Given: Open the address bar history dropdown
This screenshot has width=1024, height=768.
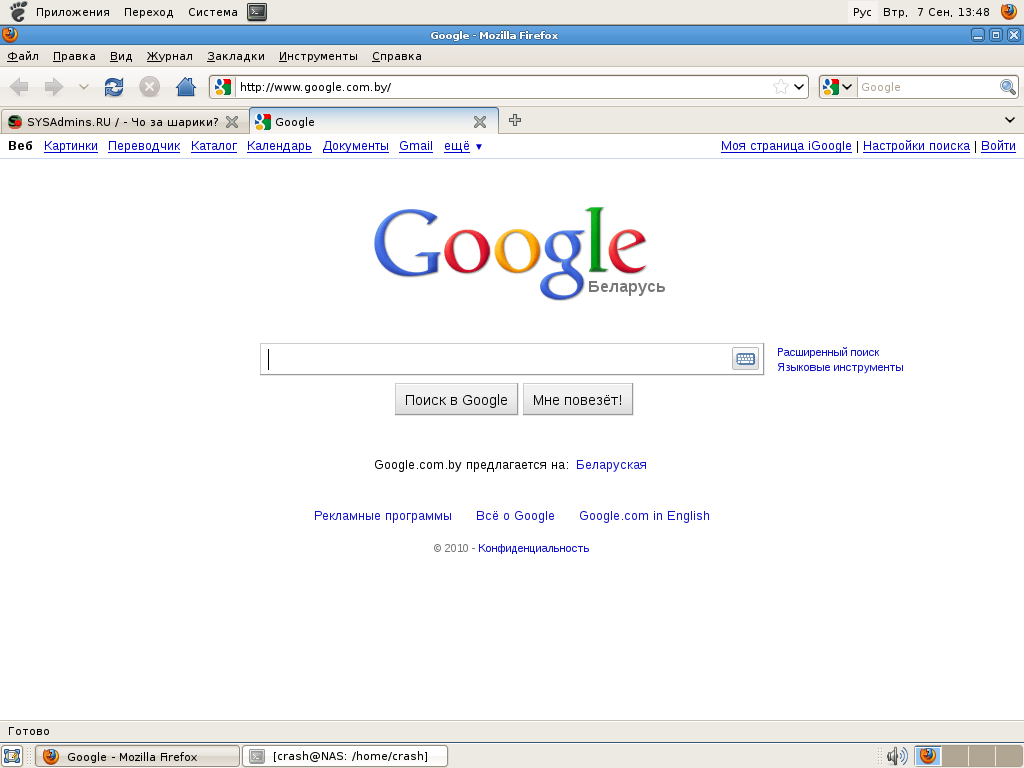Looking at the screenshot, I should pos(799,87).
